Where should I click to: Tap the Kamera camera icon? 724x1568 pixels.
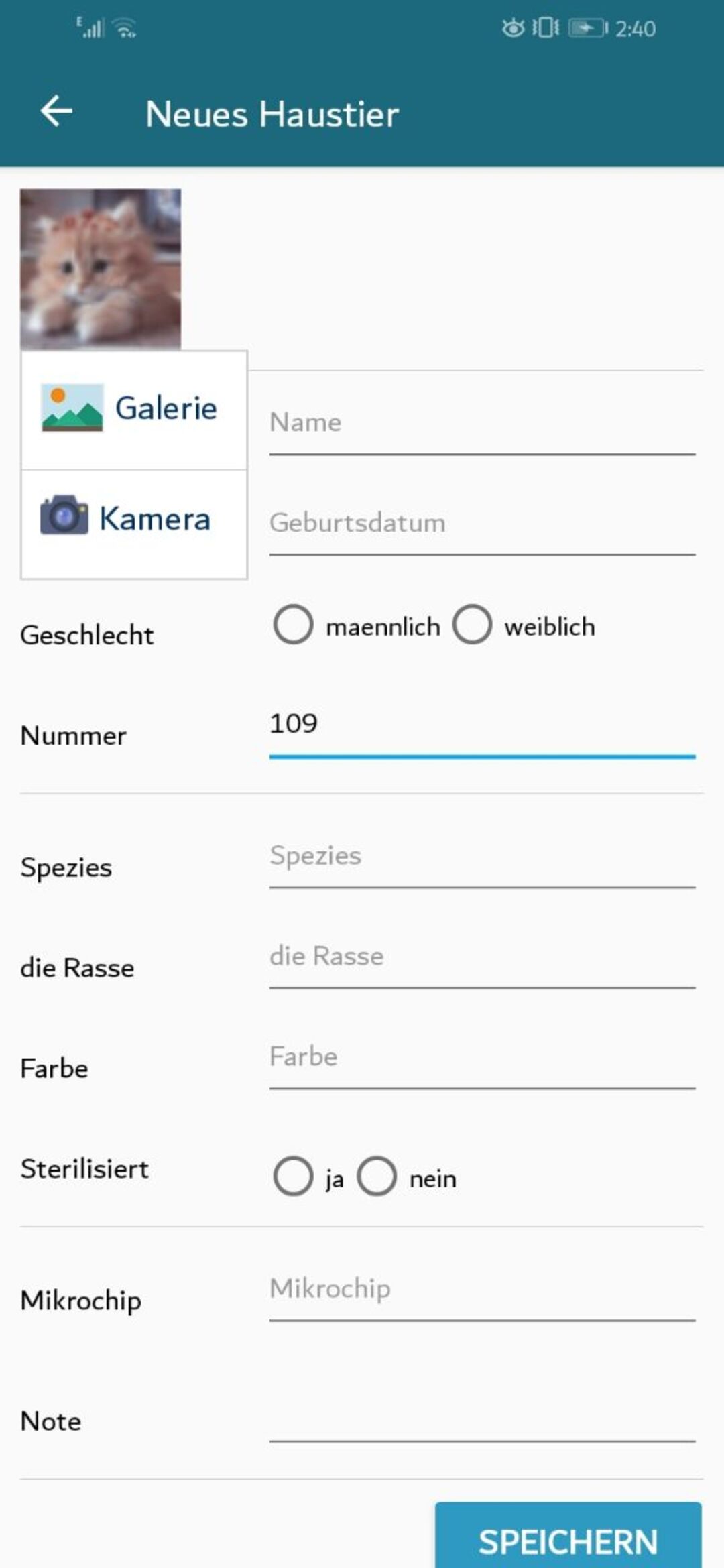coord(64,516)
